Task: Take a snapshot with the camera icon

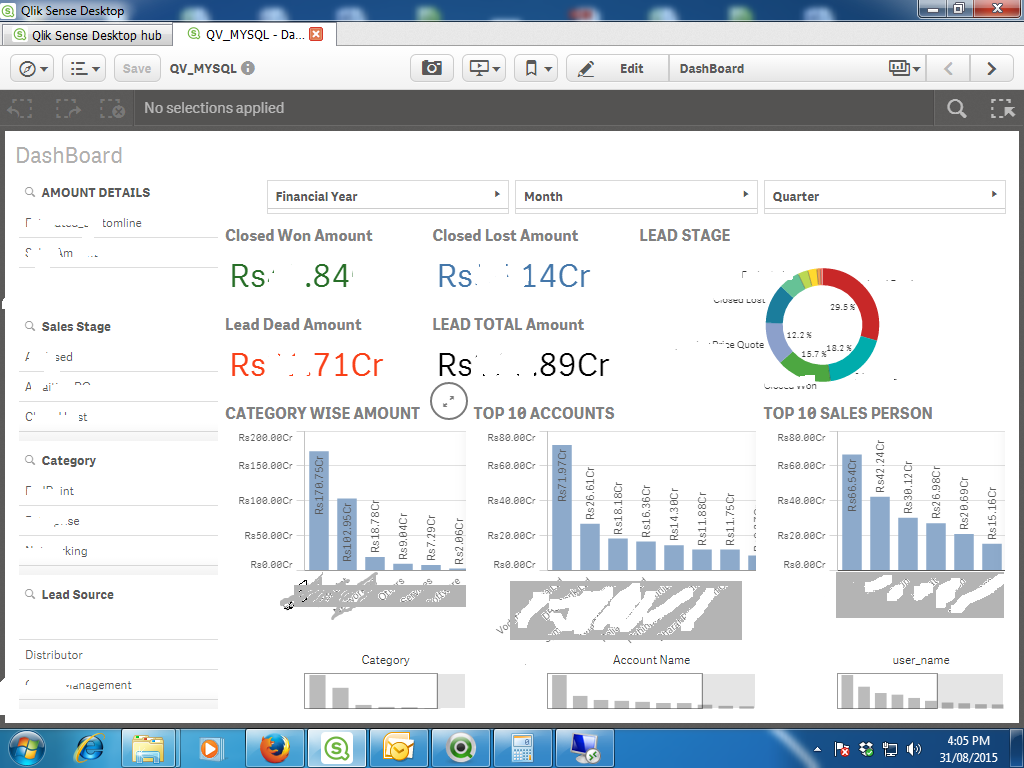Action: pos(432,68)
